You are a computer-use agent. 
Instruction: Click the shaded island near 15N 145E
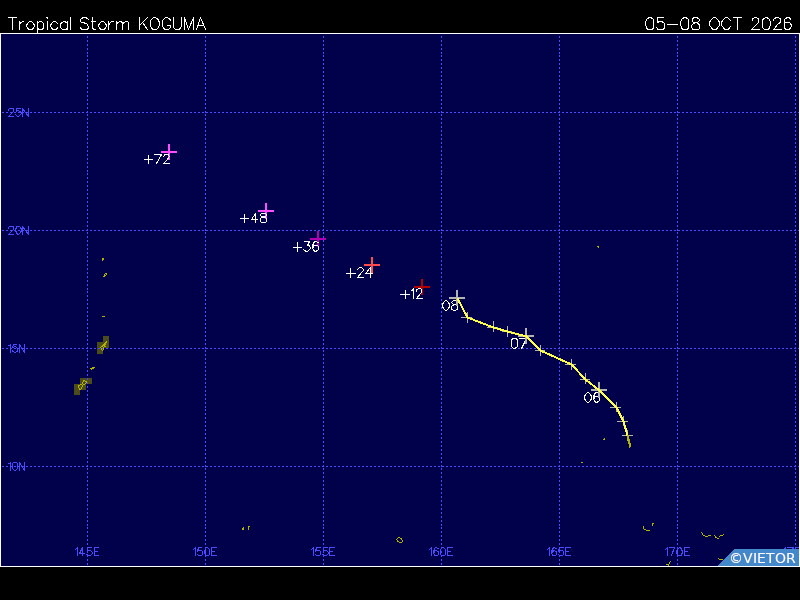pos(103,345)
